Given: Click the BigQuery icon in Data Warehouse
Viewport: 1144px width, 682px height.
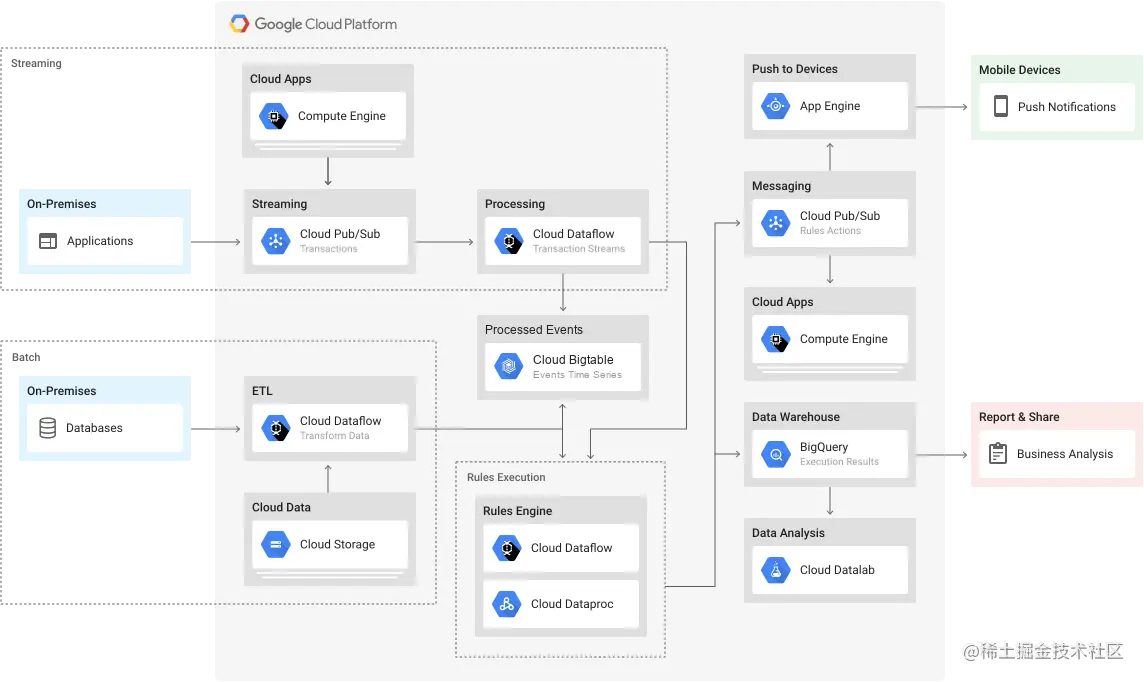Looking at the screenshot, I should tap(776, 454).
